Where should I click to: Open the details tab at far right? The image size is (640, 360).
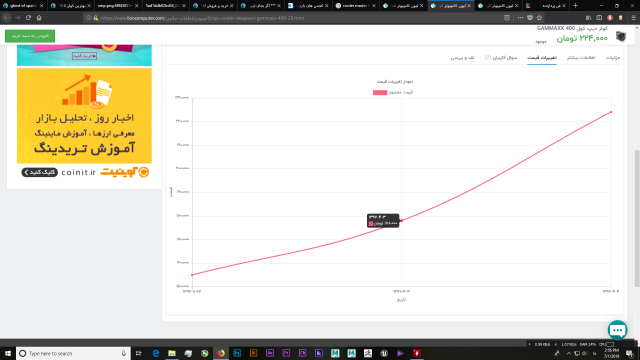click(x=613, y=58)
